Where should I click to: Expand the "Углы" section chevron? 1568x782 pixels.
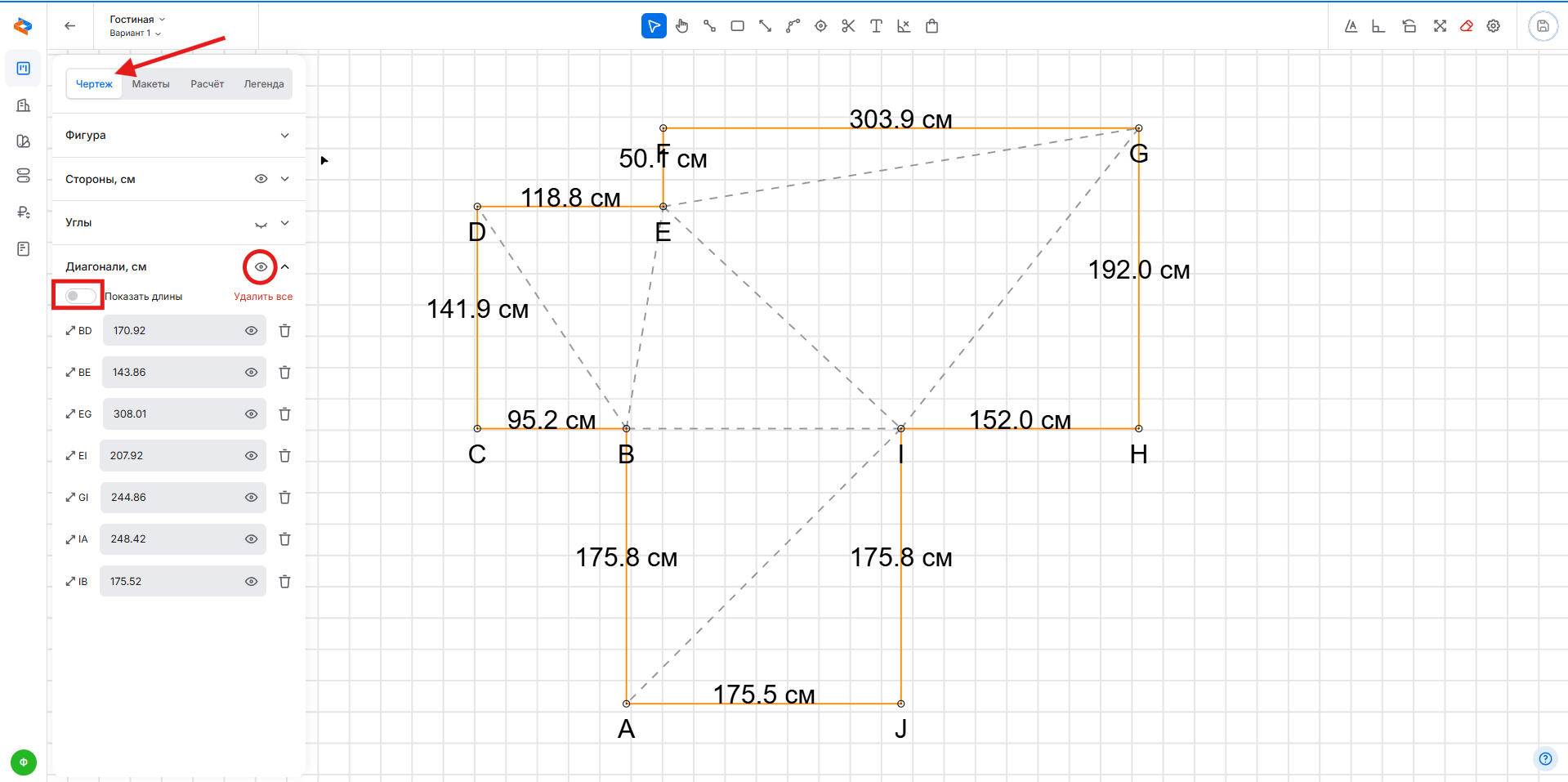pyautogui.click(x=284, y=223)
